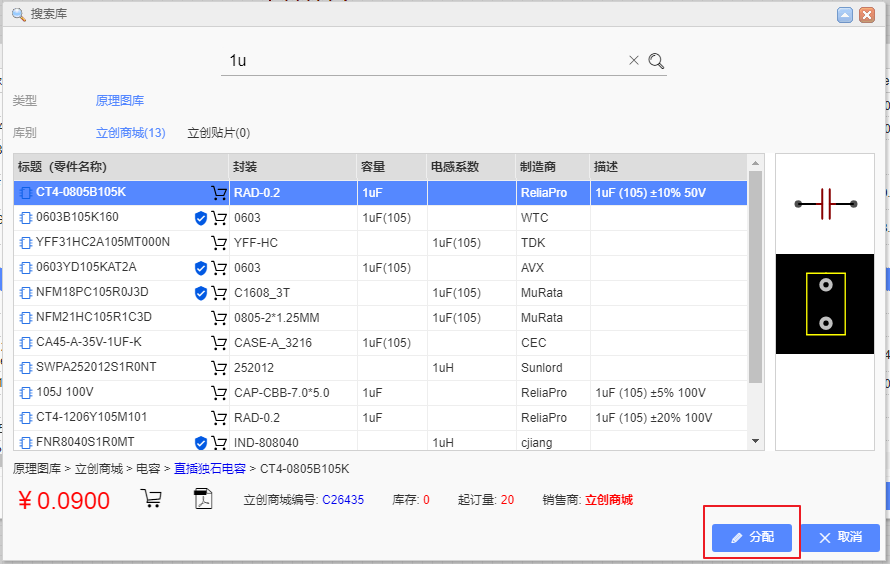Select the YFF31HC2A105MT000N row title
890x564 pixels.
click(103, 242)
